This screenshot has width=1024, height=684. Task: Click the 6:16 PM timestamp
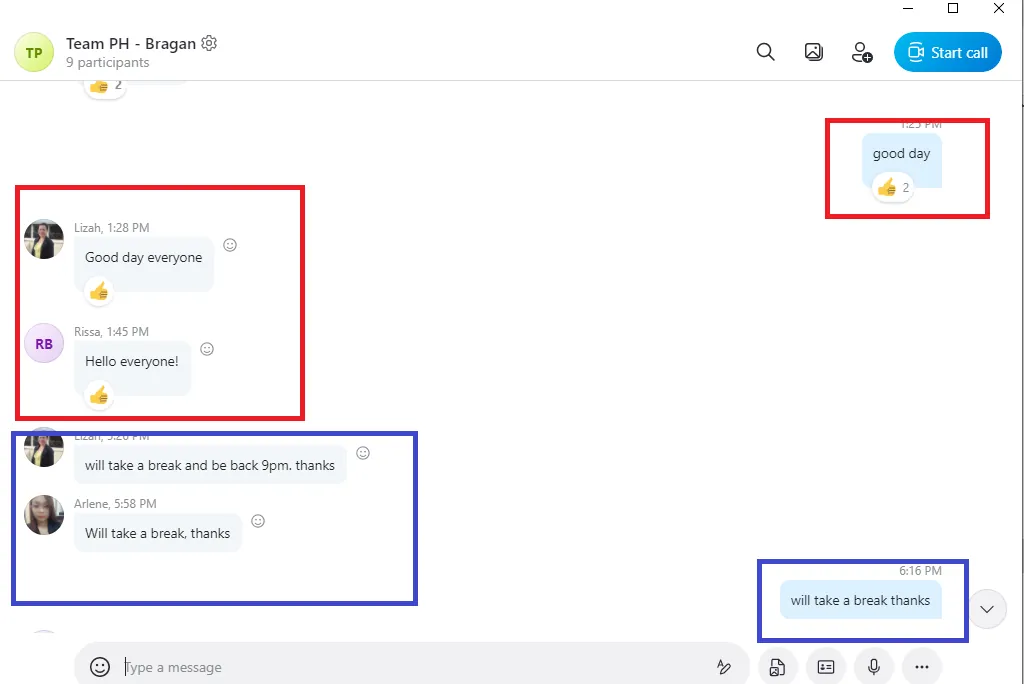click(920, 570)
